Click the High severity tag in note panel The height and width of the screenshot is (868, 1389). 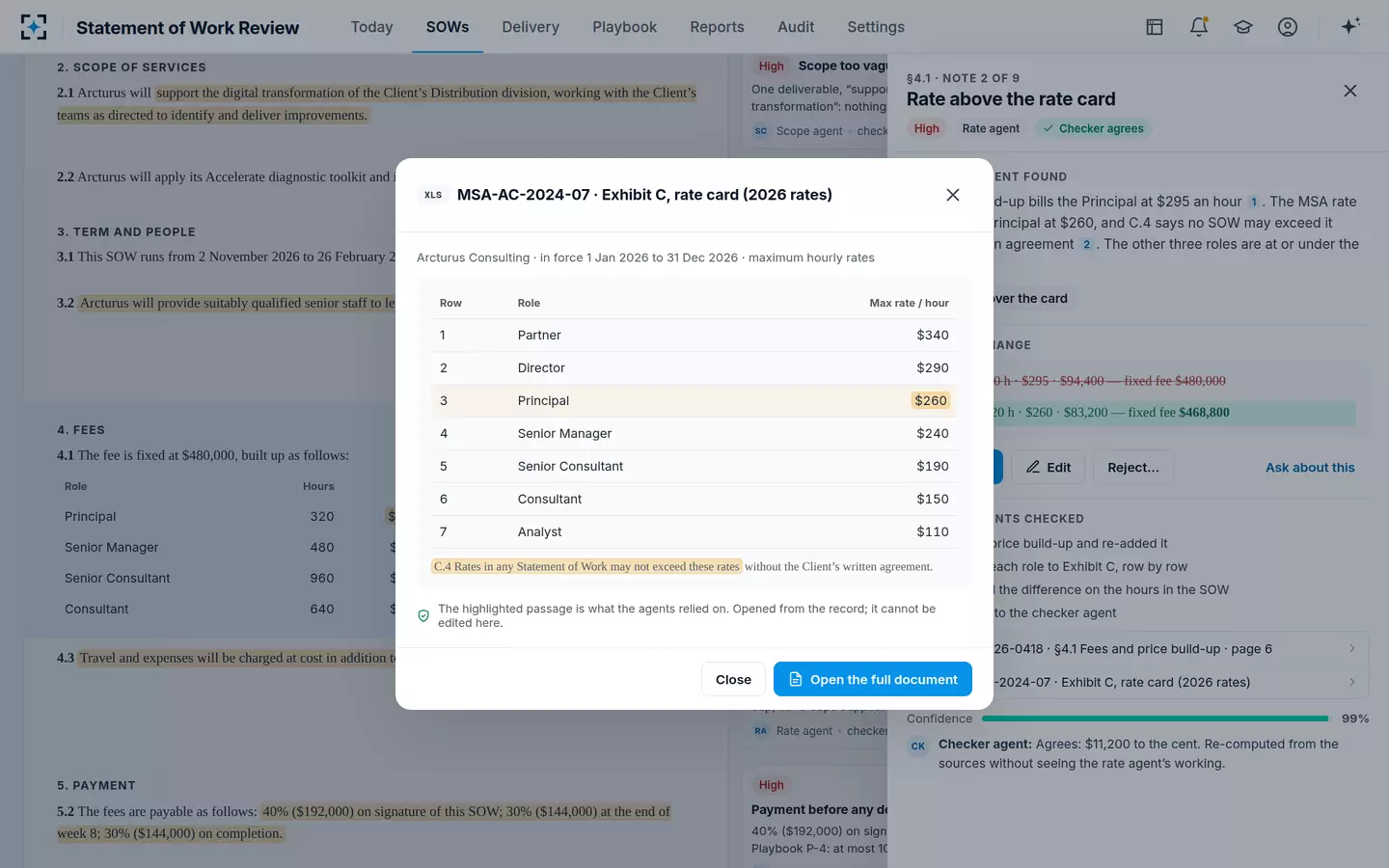pos(927,128)
